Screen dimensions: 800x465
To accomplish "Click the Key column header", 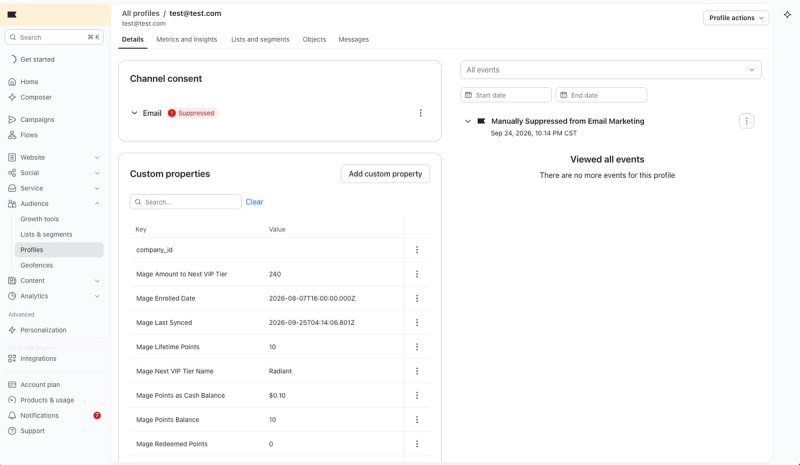I will pos(141,229).
